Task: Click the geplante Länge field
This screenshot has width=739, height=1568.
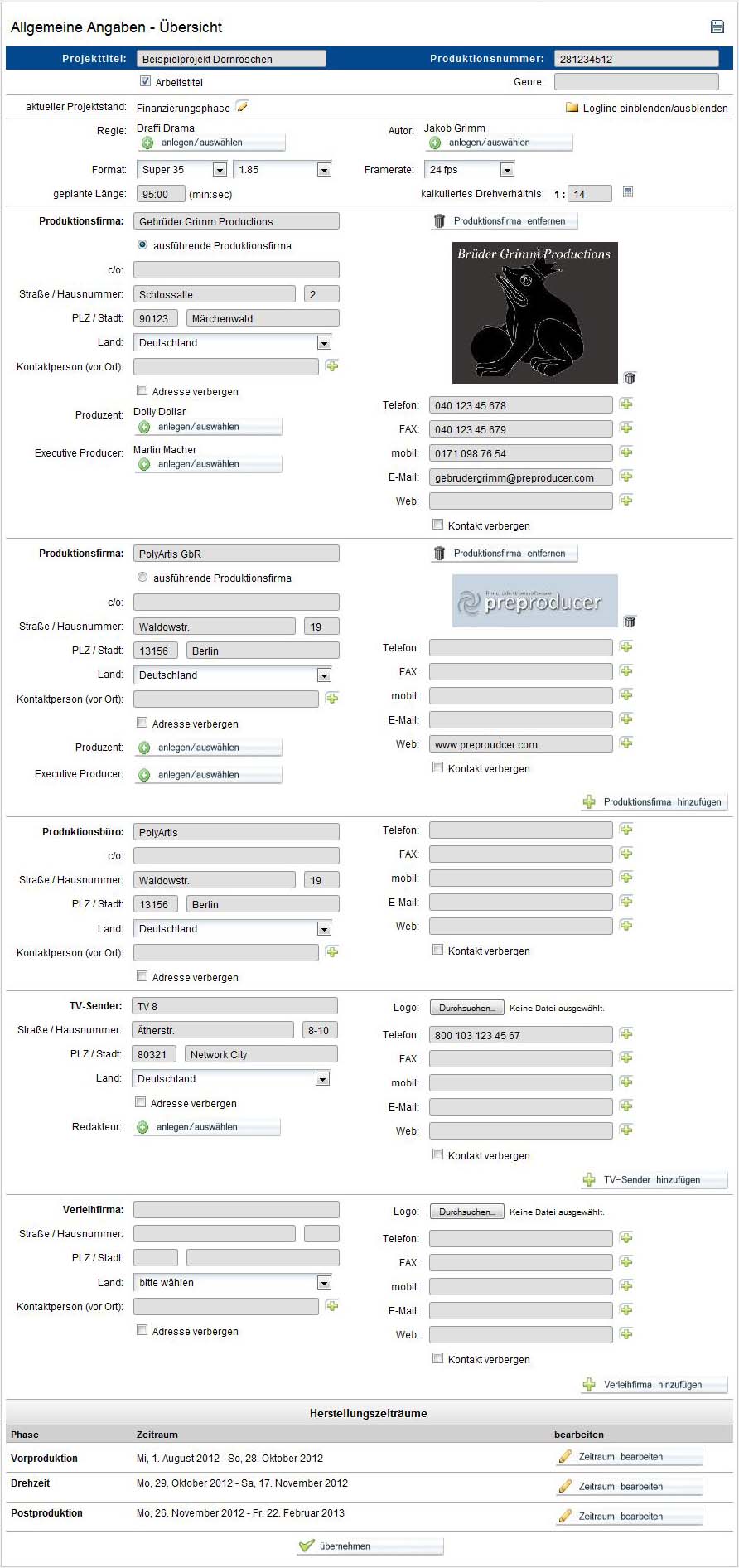Action: (160, 194)
